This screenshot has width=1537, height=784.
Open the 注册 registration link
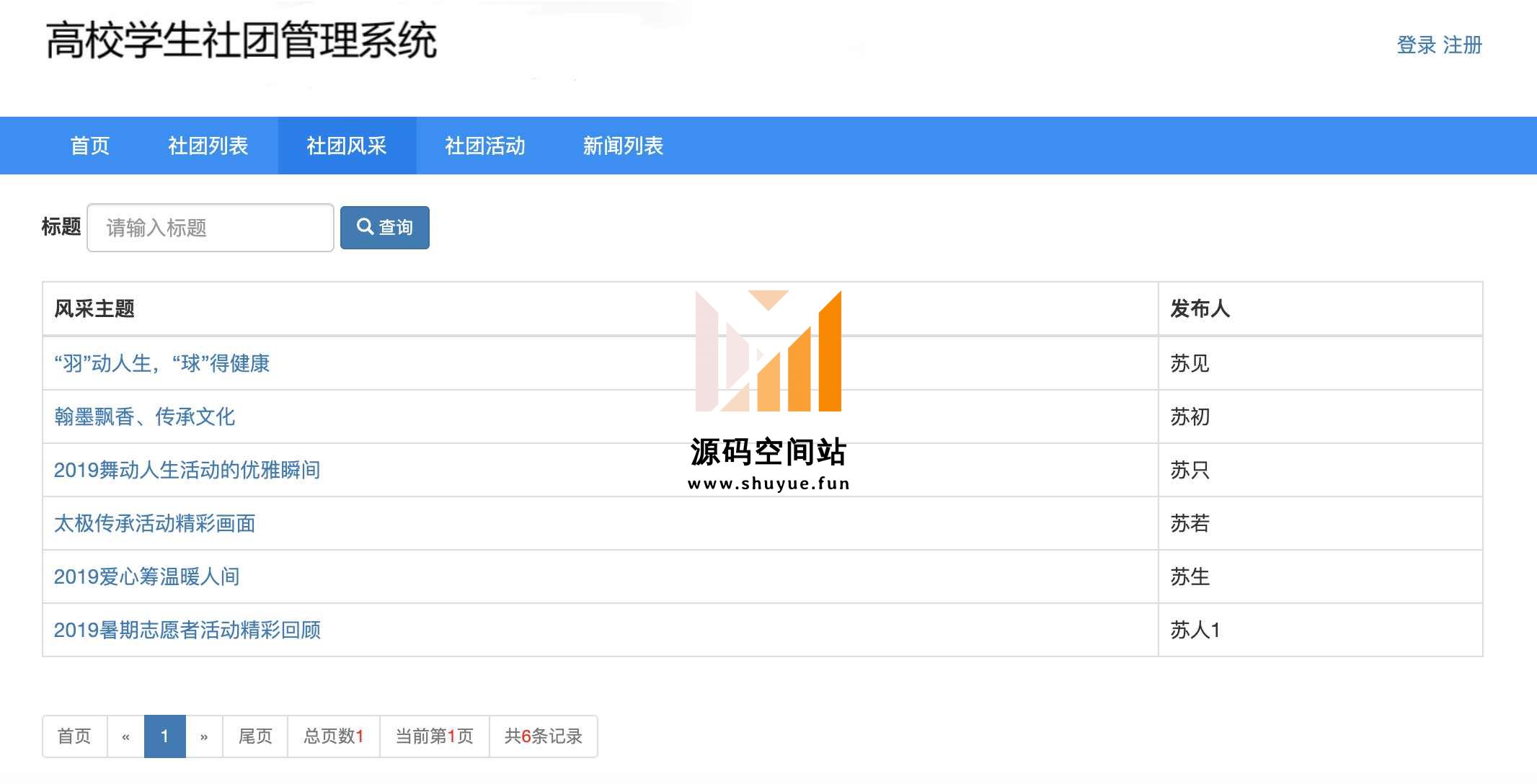click(1462, 45)
